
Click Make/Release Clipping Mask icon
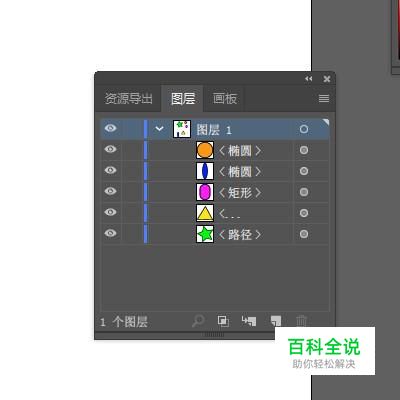pyautogui.click(x=223, y=321)
